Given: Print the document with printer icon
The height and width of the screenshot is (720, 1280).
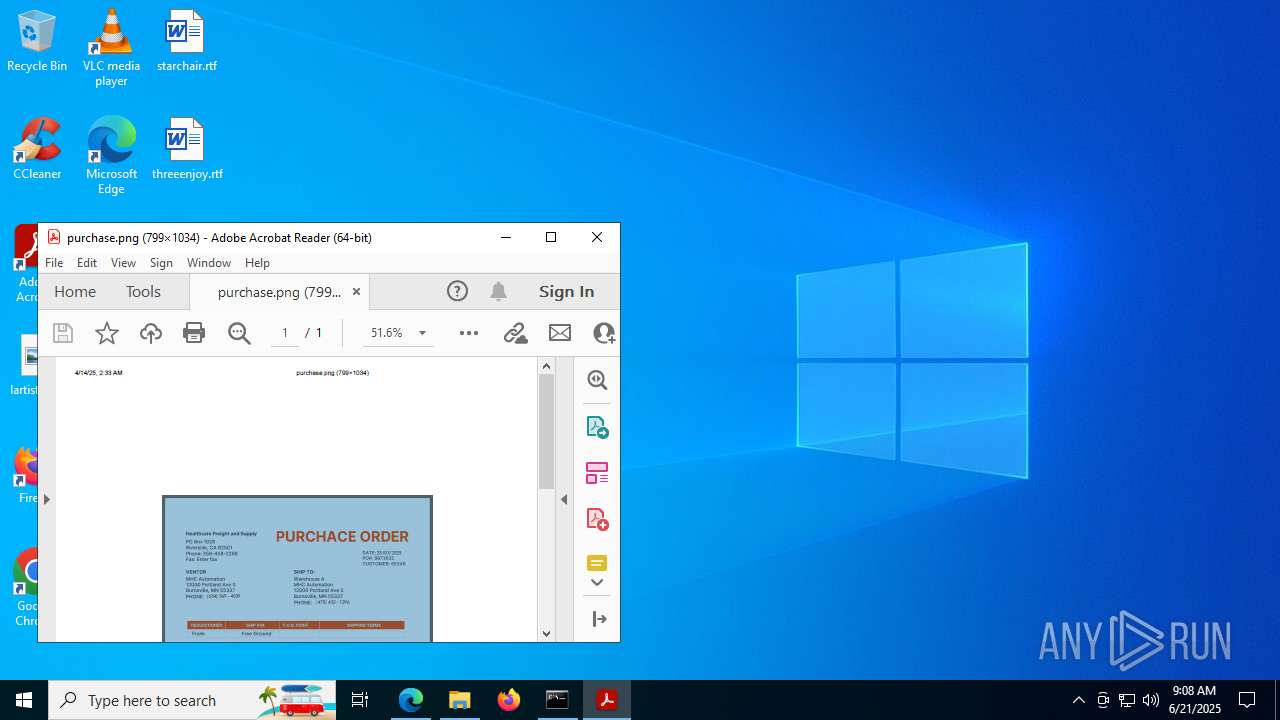Looking at the screenshot, I should [194, 333].
